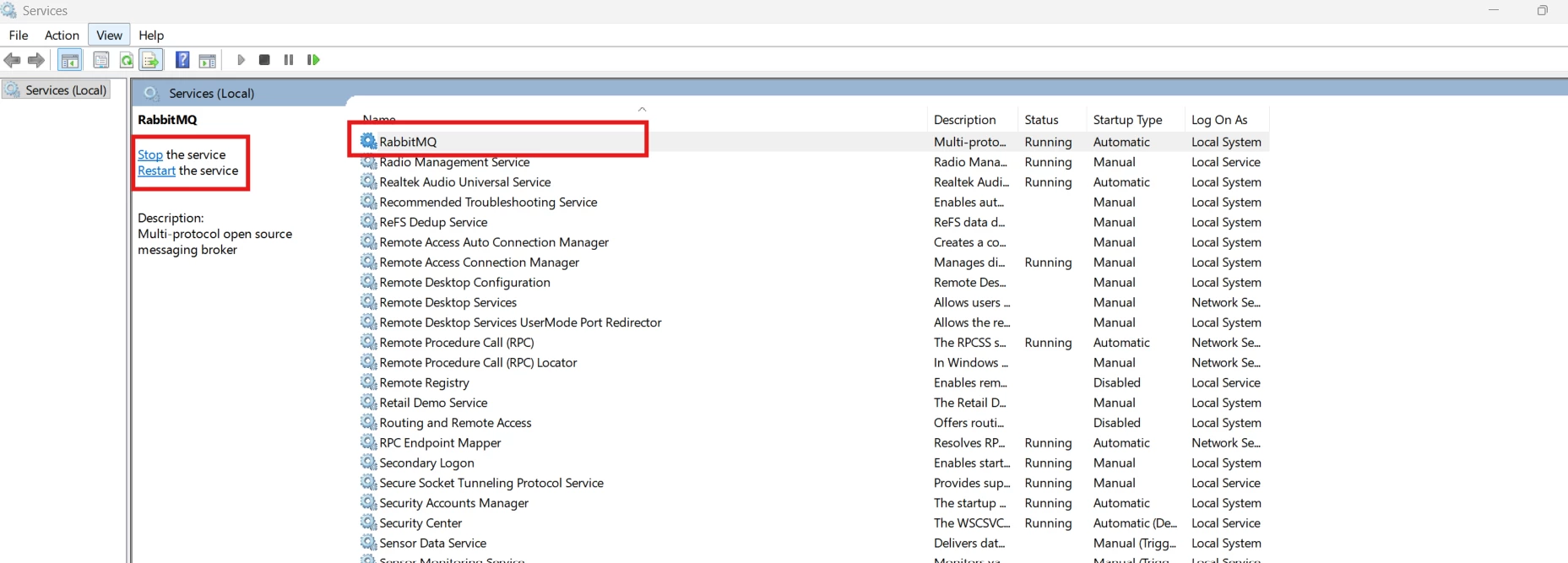Restore down the Services window
The width and height of the screenshot is (1568, 563).
(x=1542, y=10)
